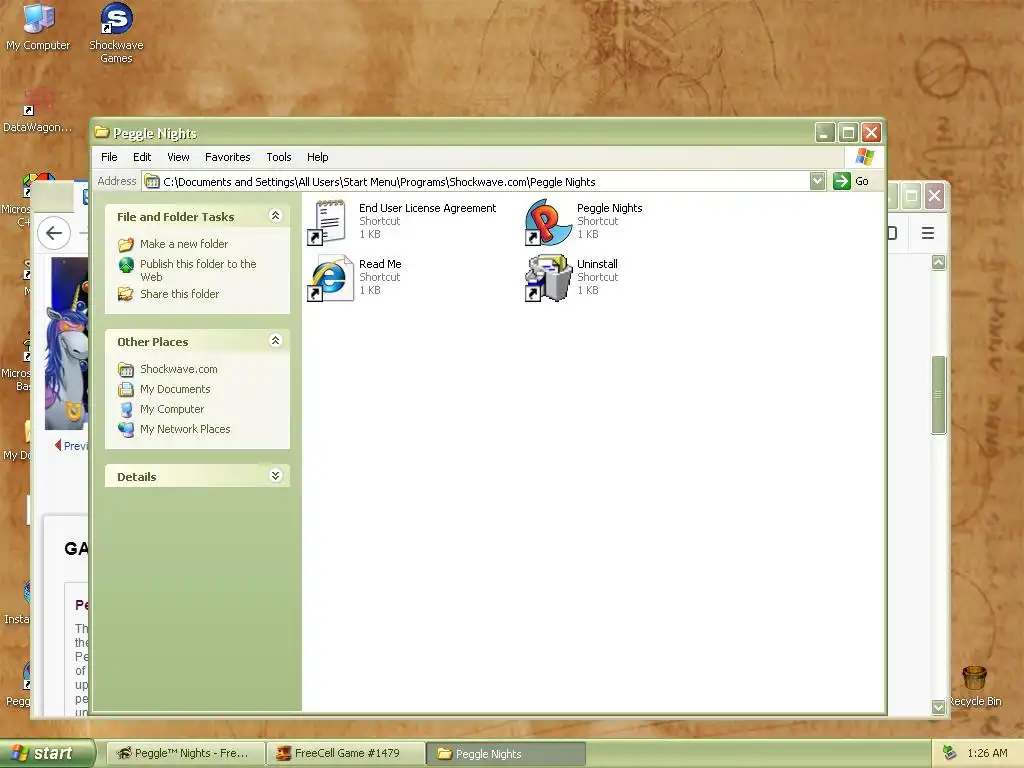
Task: Open the End User License Agreement shortcut icon
Action: click(x=328, y=222)
